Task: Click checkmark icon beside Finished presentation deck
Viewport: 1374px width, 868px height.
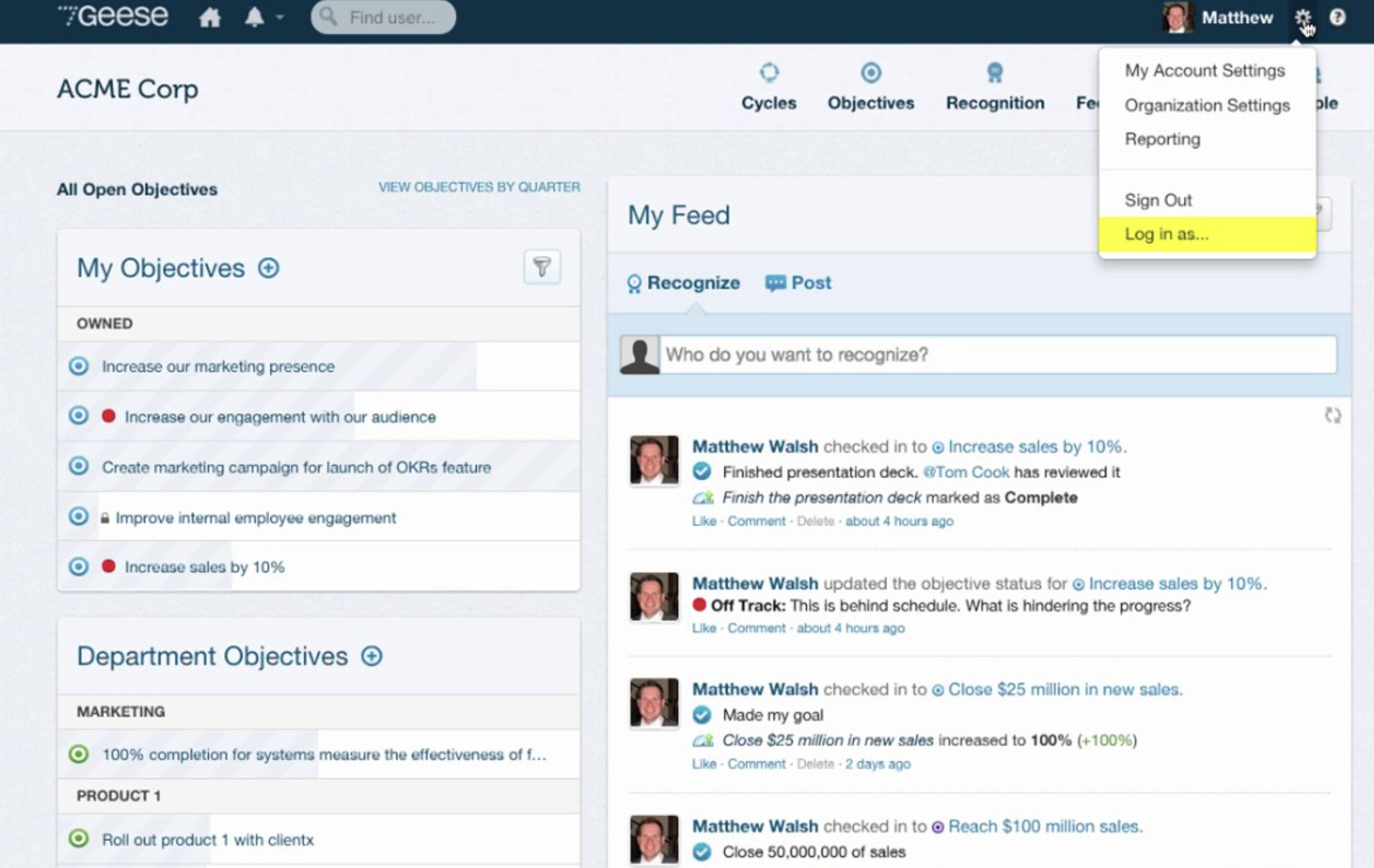Action: point(701,471)
